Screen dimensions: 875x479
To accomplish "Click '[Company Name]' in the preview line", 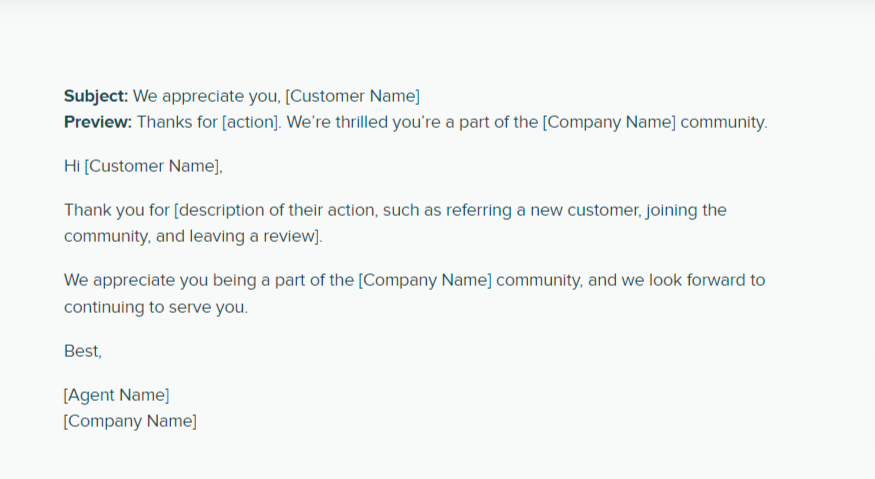I will [x=609, y=122].
